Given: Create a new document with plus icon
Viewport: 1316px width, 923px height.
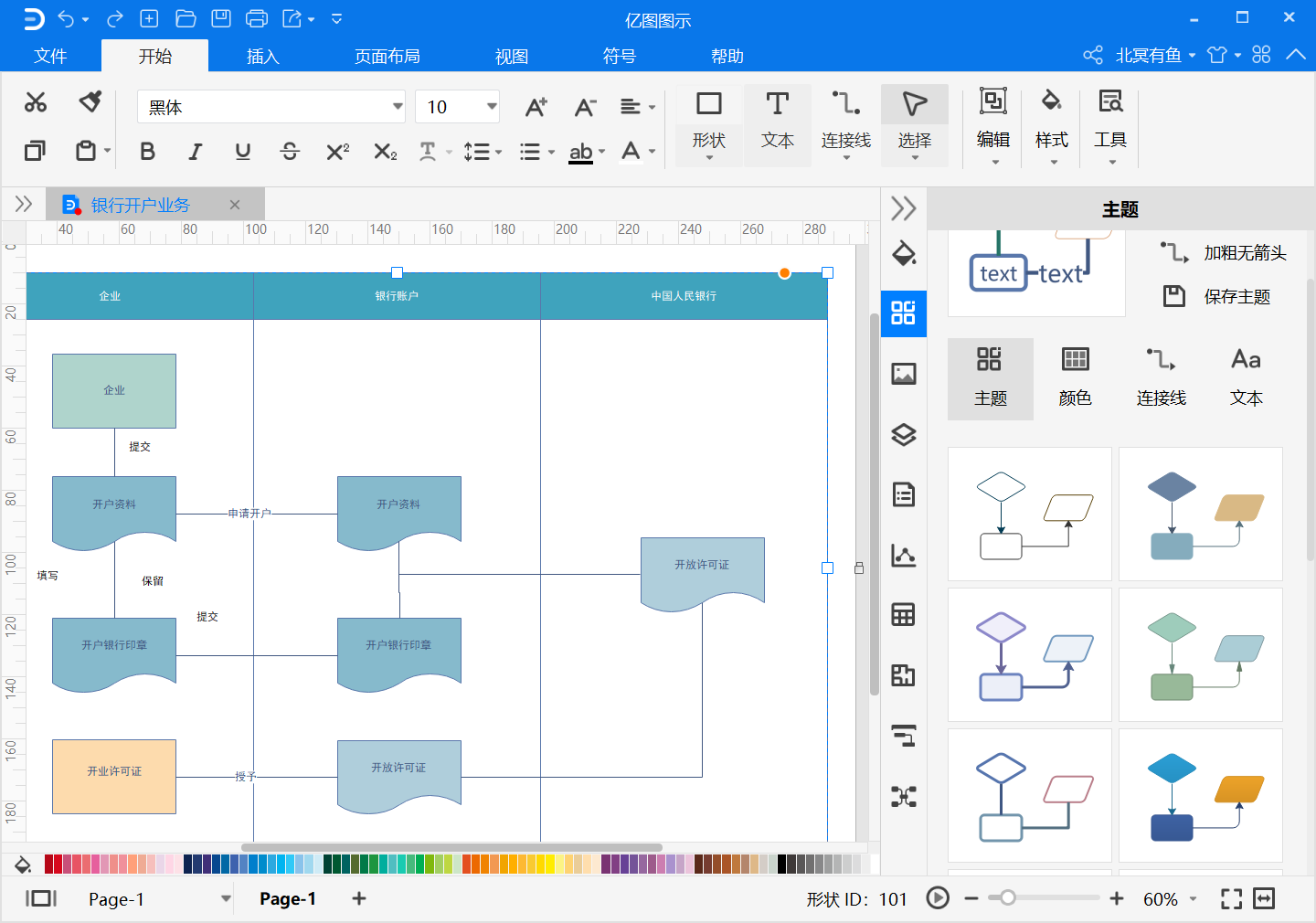Looking at the screenshot, I should click(149, 18).
